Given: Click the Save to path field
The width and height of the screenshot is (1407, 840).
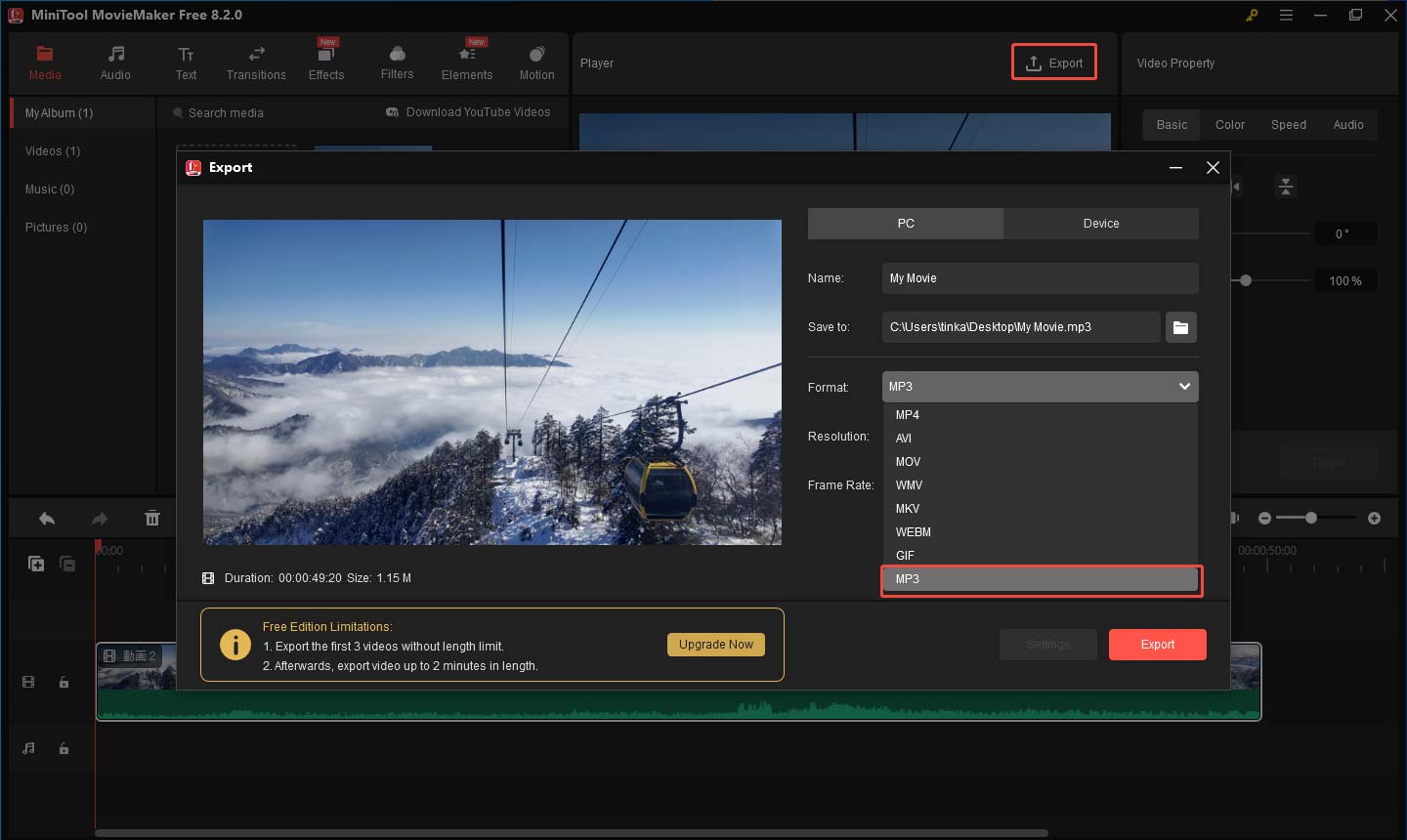Looking at the screenshot, I should (1021, 327).
